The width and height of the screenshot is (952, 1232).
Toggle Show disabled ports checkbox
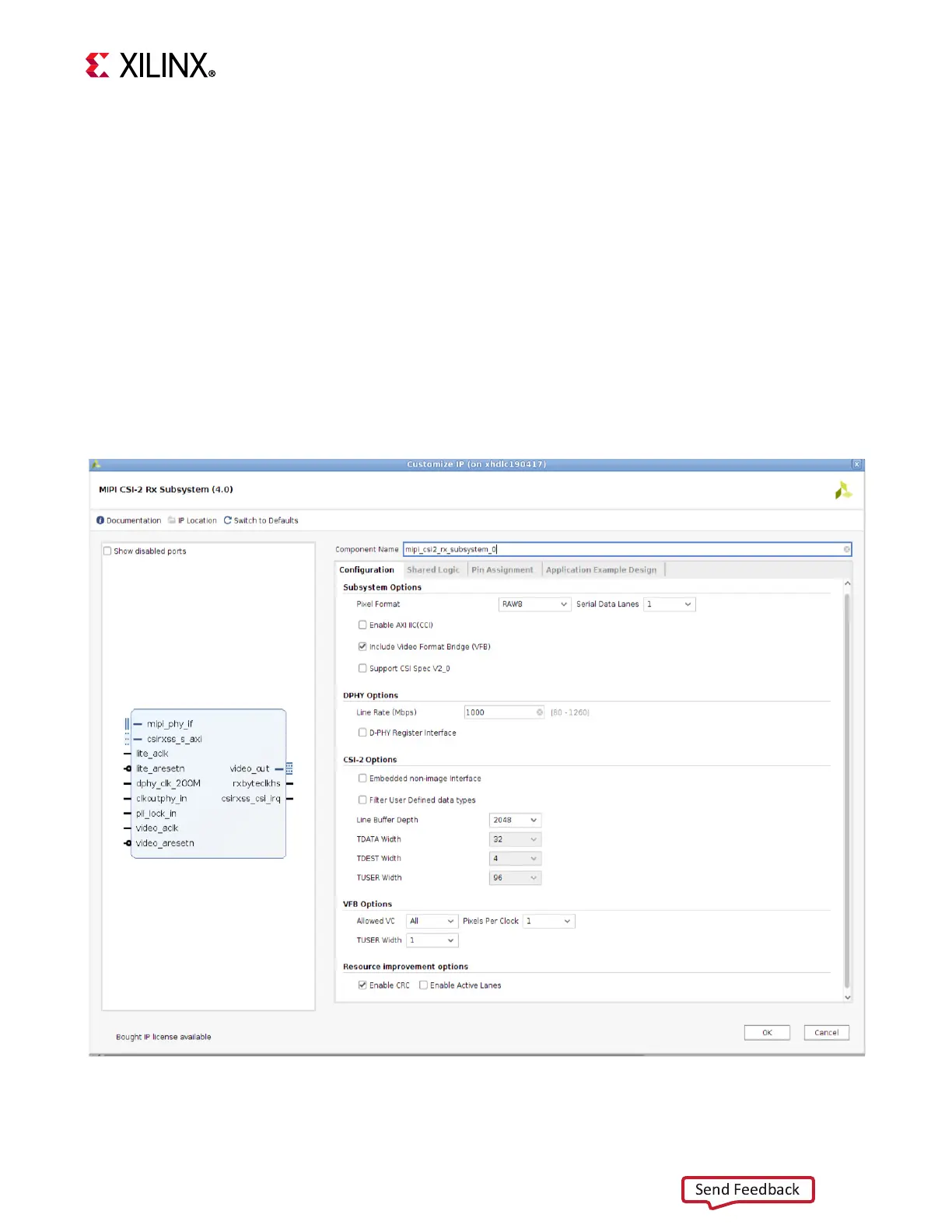[108, 551]
